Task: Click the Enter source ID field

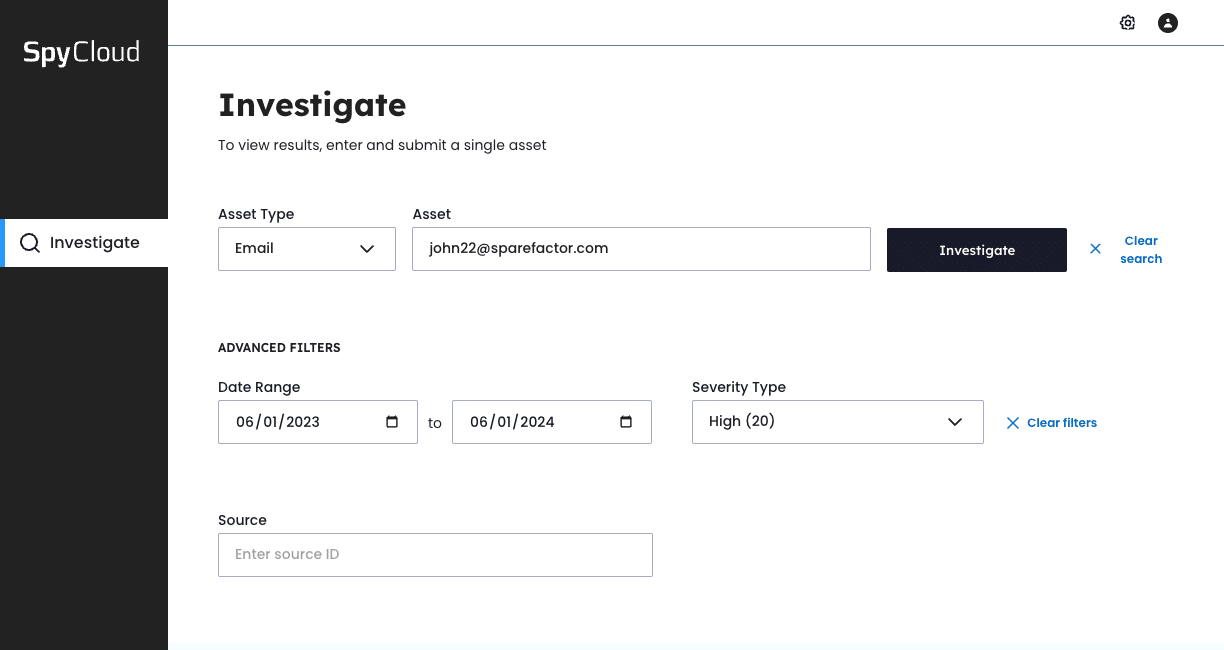Action: [x=435, y=554]
